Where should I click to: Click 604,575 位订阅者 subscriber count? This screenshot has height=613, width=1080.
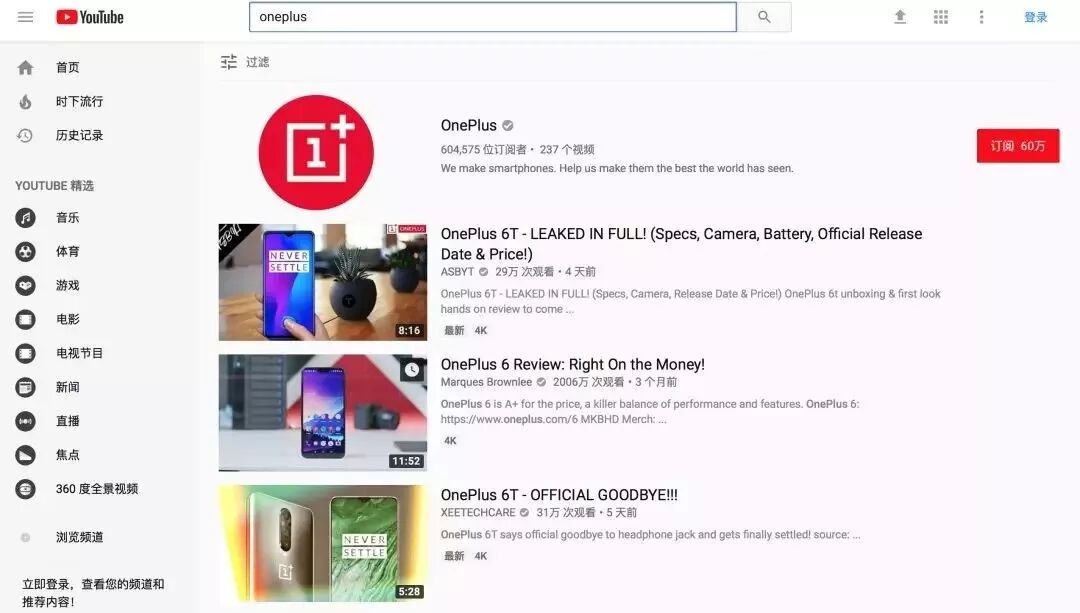[x=484, y=149]
